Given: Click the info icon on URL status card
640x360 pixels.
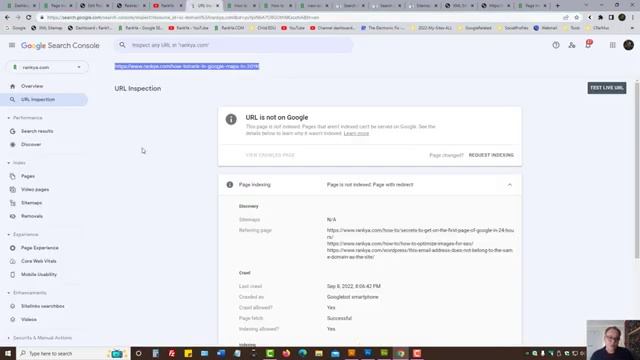Looking at the screenshot, I should 231,119.
